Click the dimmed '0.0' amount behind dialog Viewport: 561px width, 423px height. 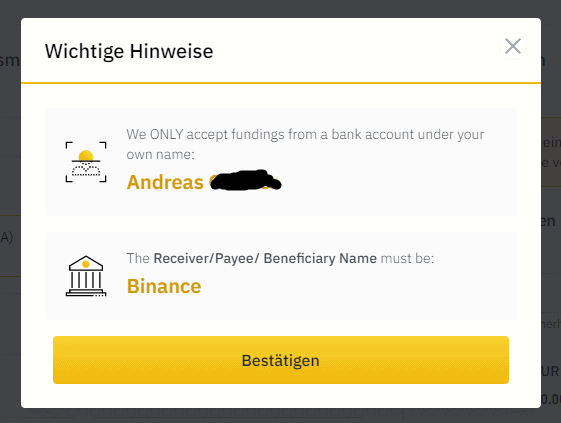pyautogui.click(x=551, y=399)
